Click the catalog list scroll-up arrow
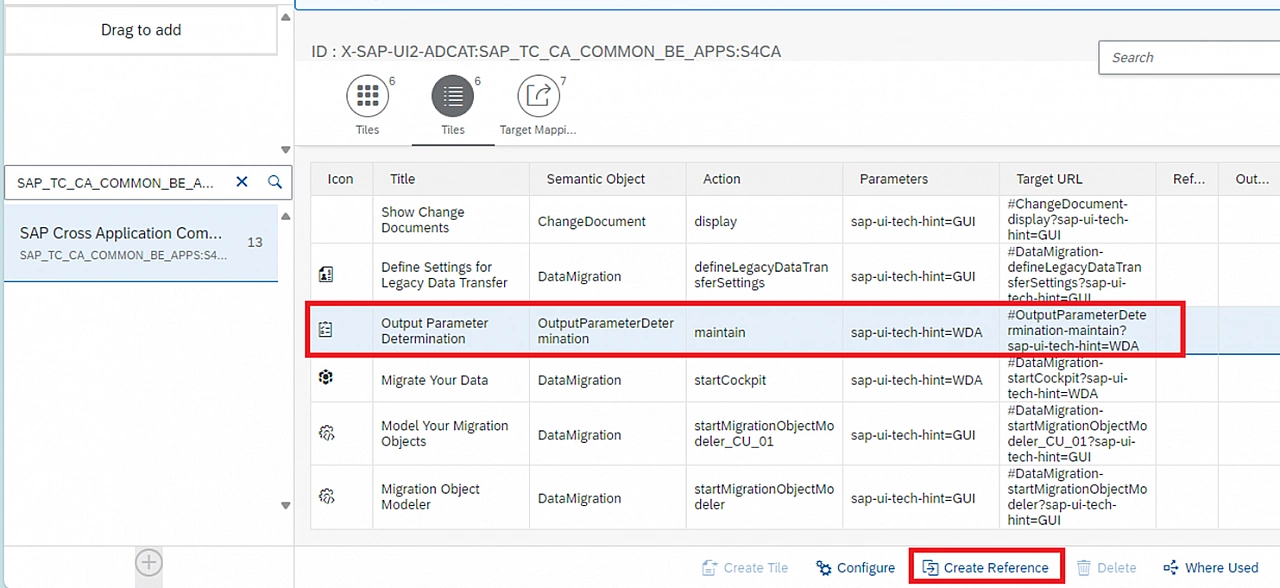 click(x=286, y=216)
